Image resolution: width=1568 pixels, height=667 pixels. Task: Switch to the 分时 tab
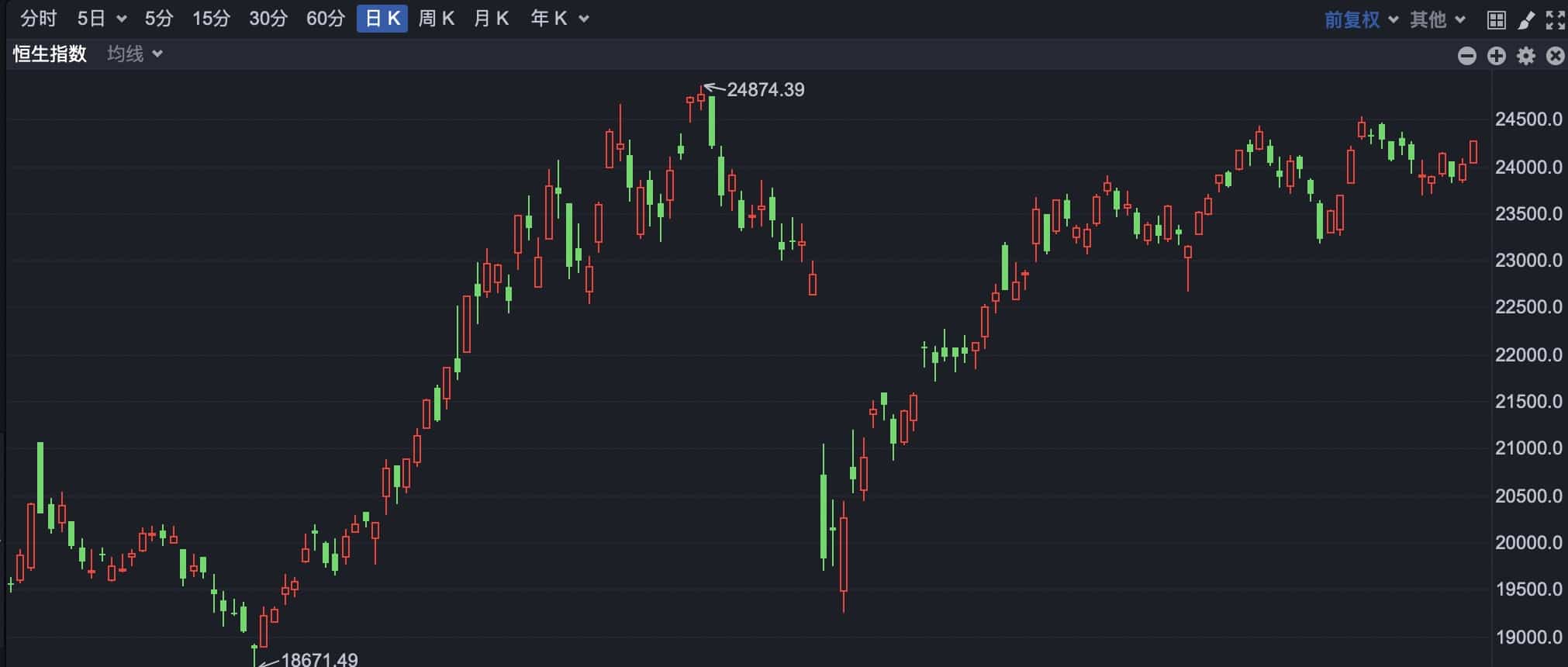(x=38, y=19)
